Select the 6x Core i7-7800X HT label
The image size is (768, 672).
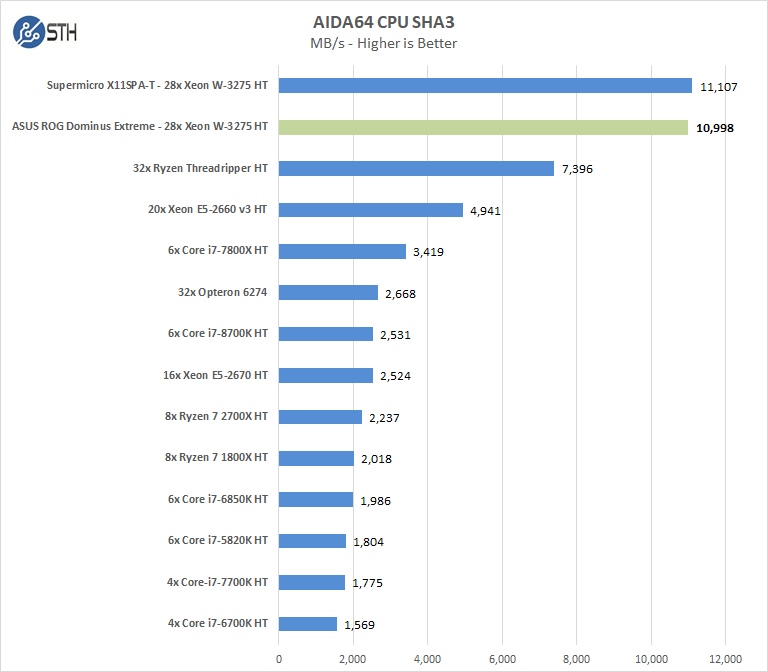pyautogui.click(x=218, y=250)
